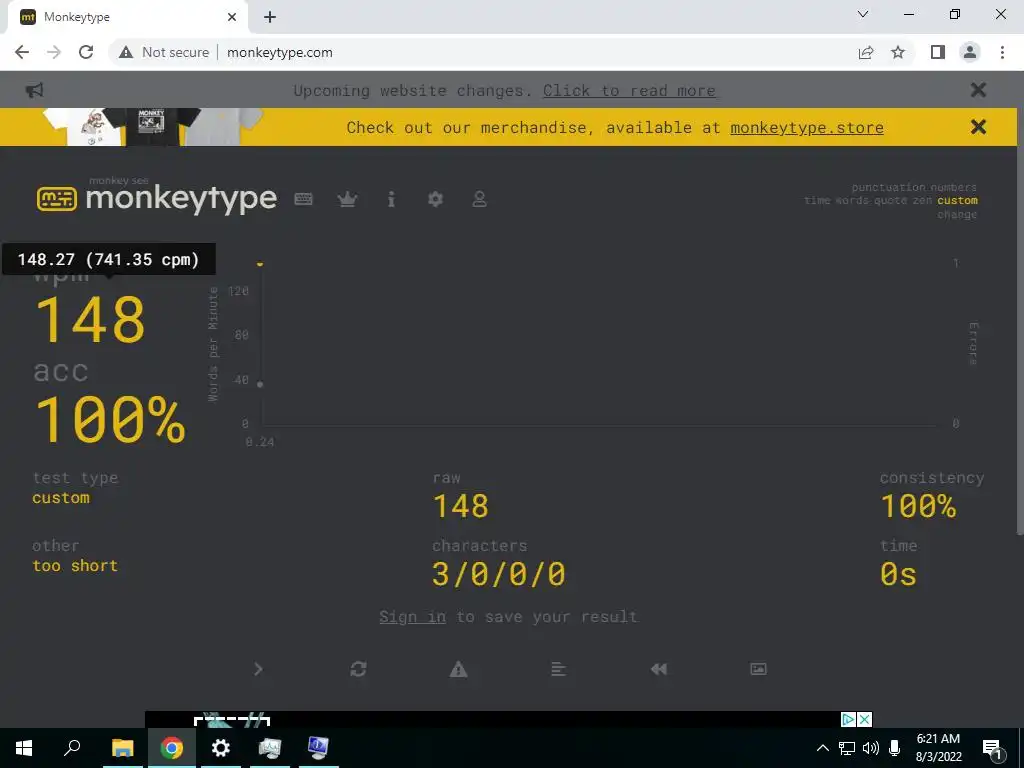Toggle words history lines icon
This screenshot has height=768, width=1024.
point(558,669)
